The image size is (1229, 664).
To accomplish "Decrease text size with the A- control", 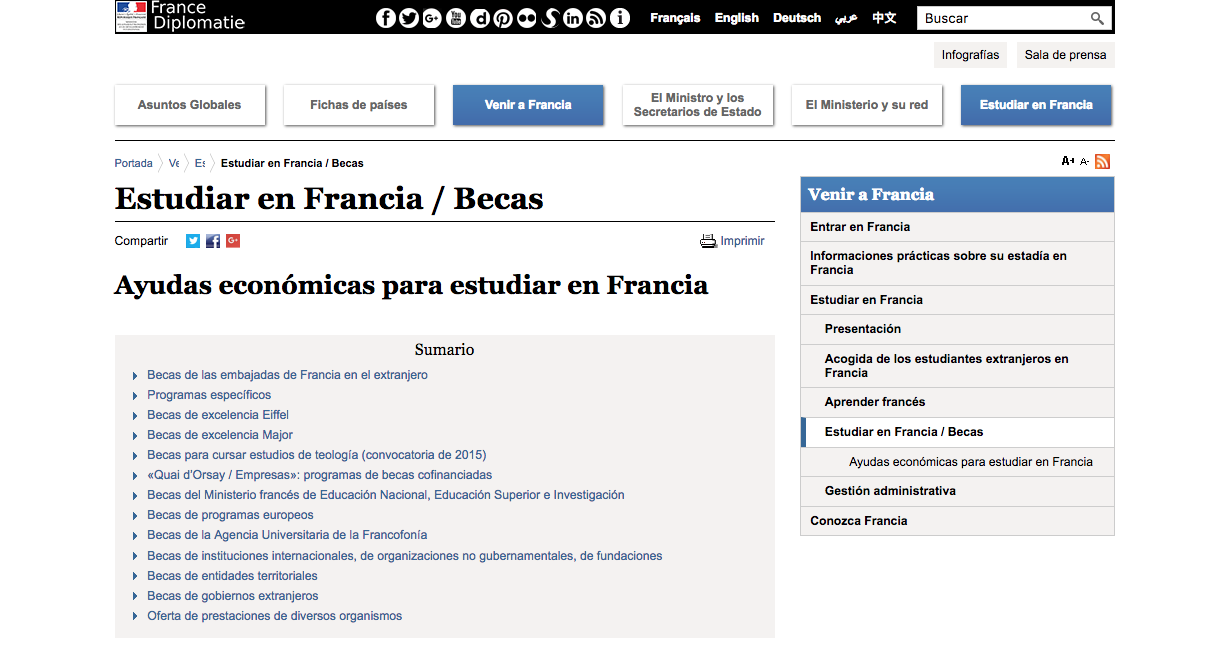I will click(x=1084, y=161).
